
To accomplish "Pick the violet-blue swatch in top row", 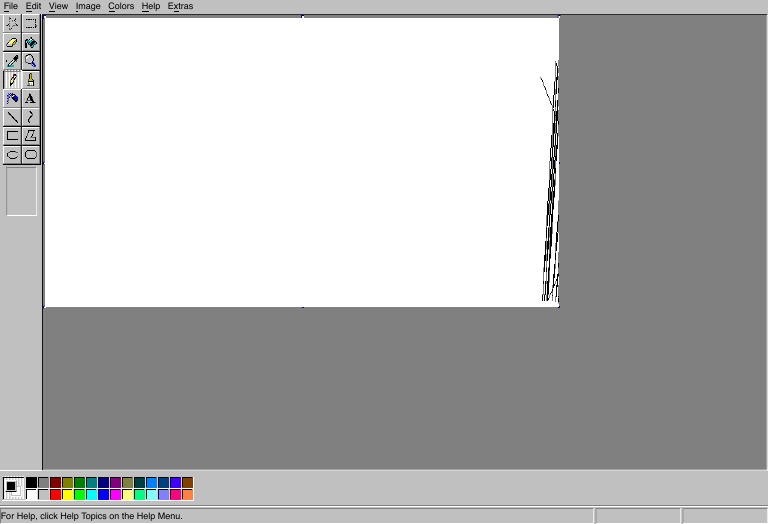I will [175, 483].
